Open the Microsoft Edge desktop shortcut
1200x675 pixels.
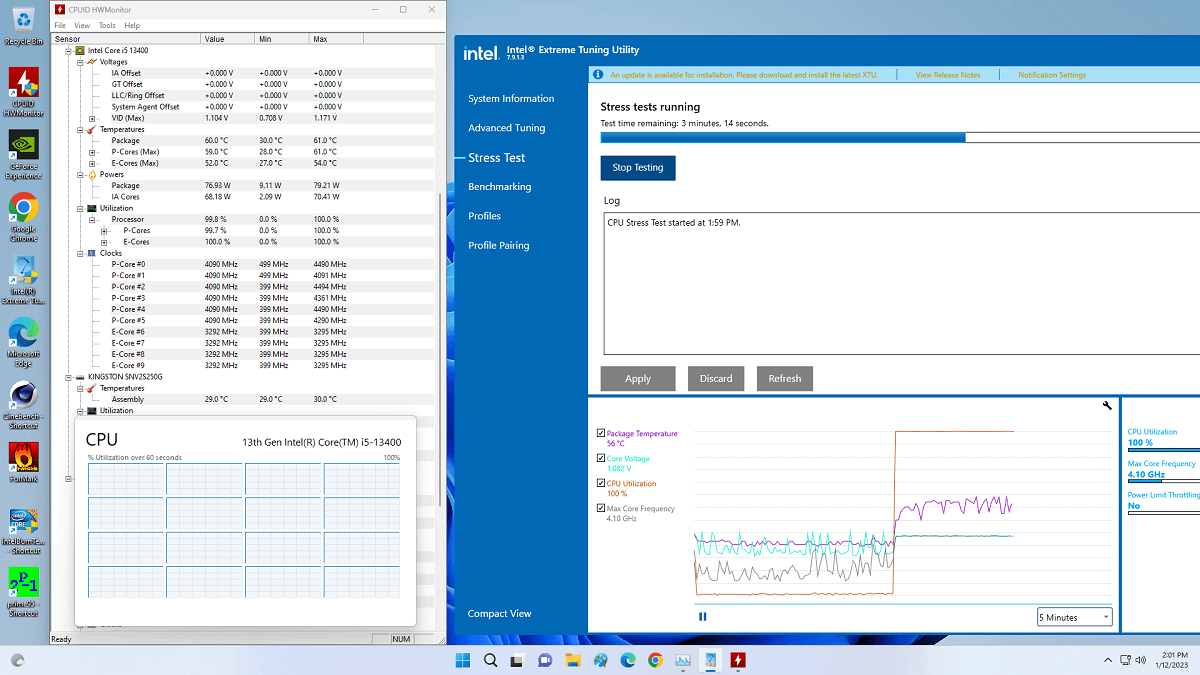[24, 342]
